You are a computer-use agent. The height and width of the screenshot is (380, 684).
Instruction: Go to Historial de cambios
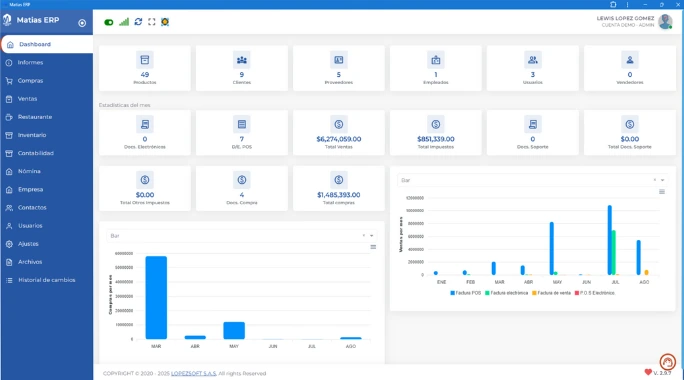click(x=47, y=280)
